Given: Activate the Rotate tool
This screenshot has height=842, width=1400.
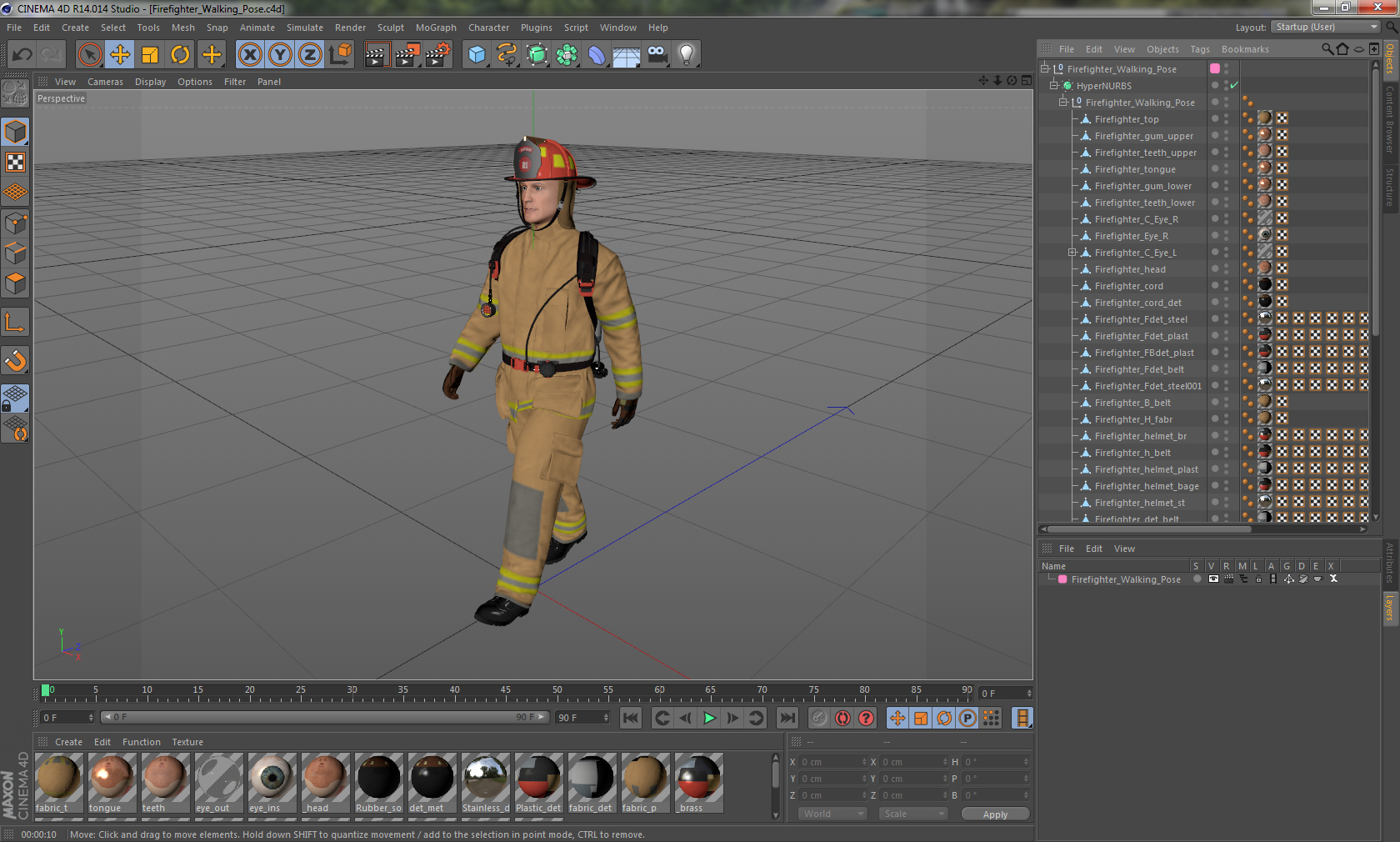Looking at the screenshot, I should [x=180, y=55].
